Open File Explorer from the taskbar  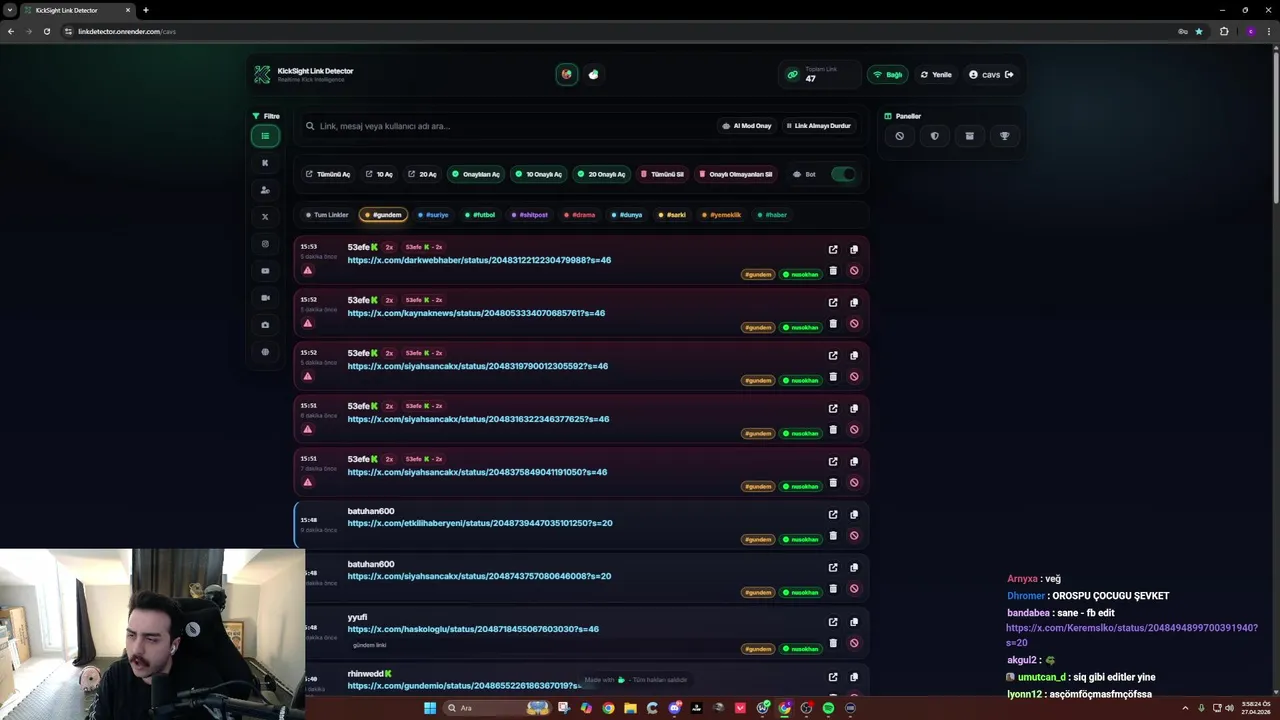coord(630,708)
